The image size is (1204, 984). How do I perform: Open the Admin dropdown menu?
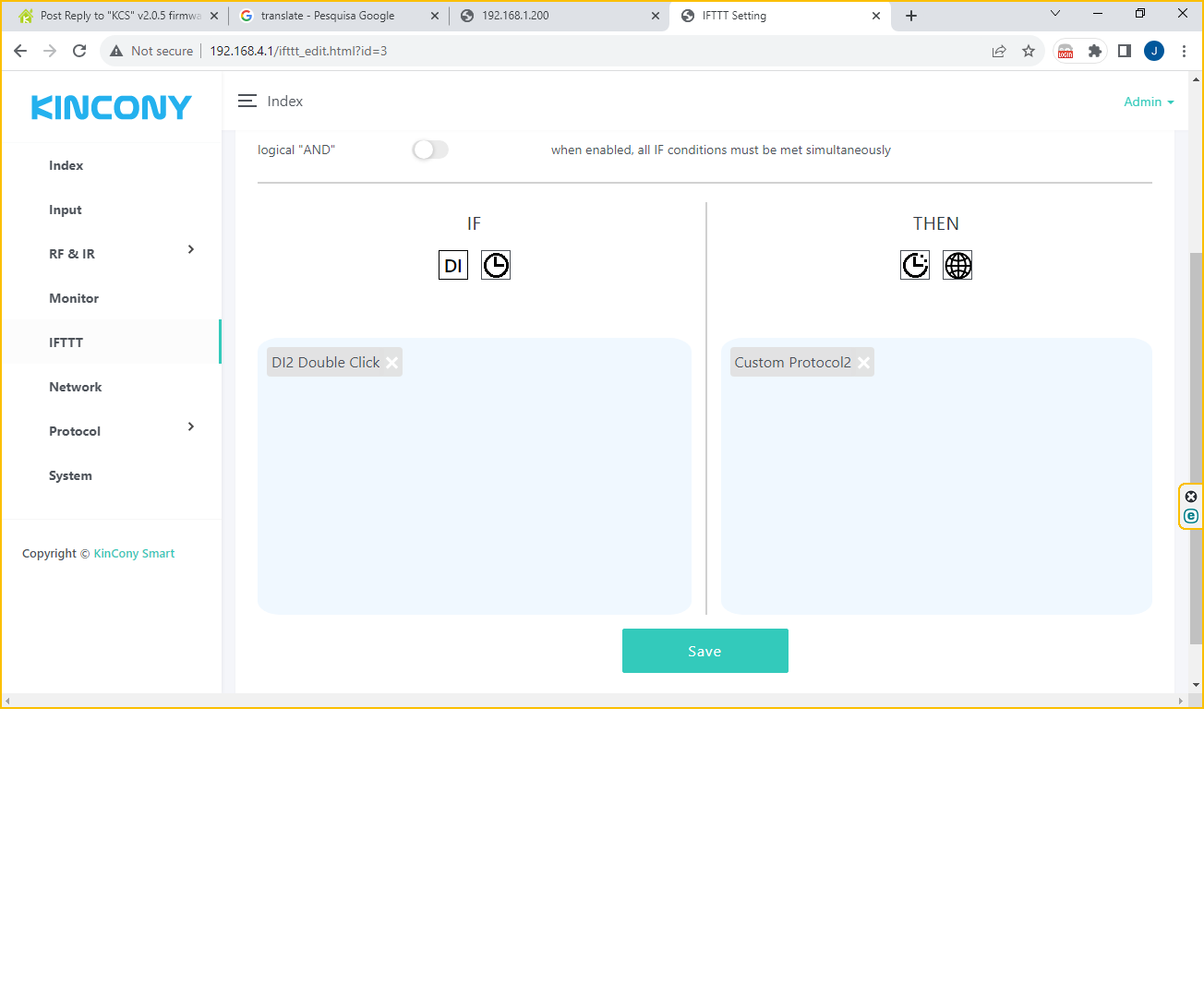point(1148,102)
